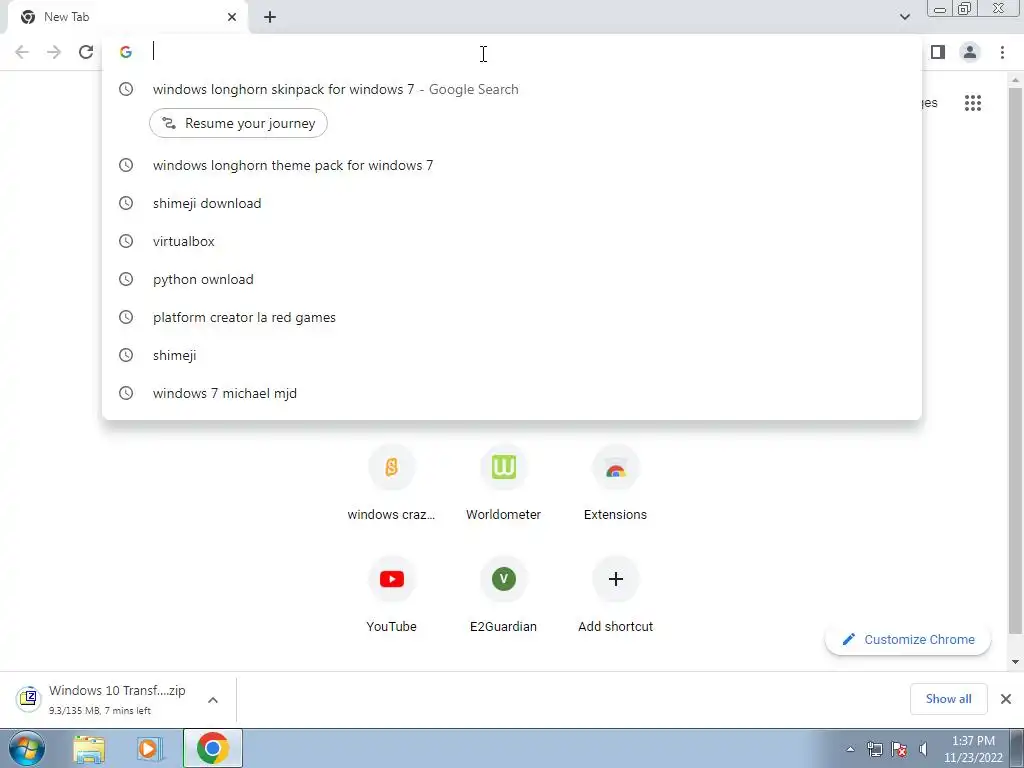
Task: Click the Google icon in the address bar
Action: click(126, 52)
